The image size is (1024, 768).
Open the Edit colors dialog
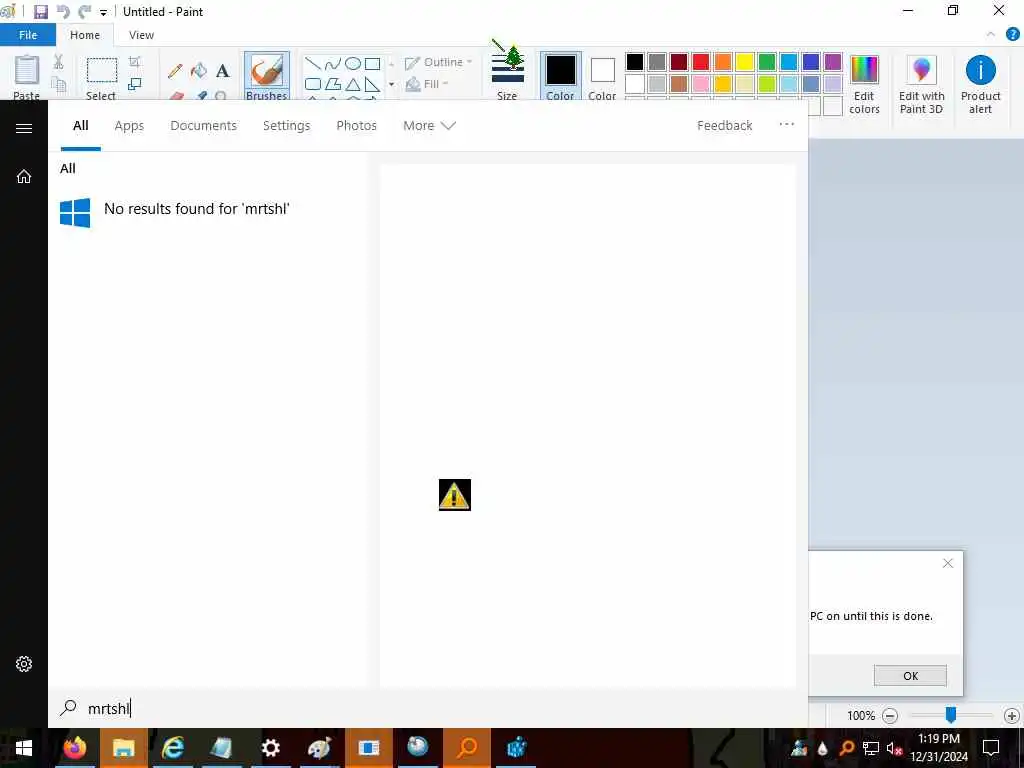(864, 84)
